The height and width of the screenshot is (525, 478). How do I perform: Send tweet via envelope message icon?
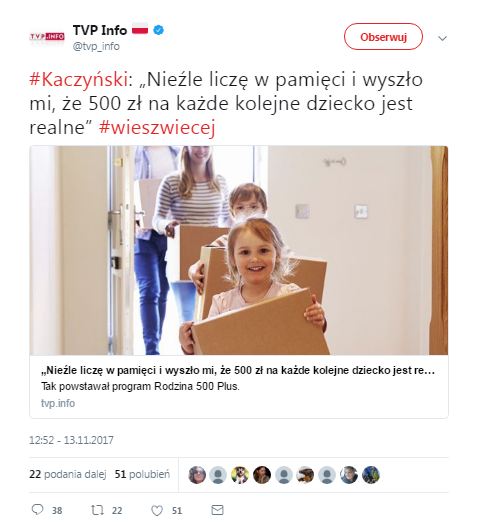pyautogui.click(x=218, y=510)
